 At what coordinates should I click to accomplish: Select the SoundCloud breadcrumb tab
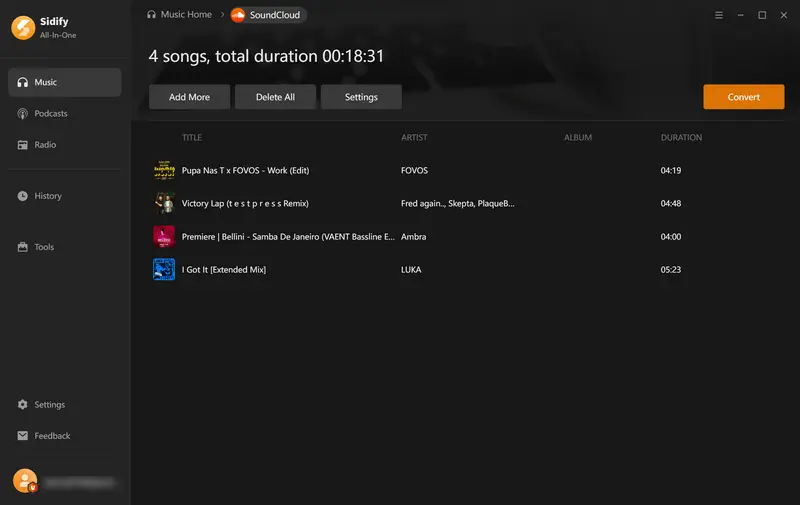(268, 15)
